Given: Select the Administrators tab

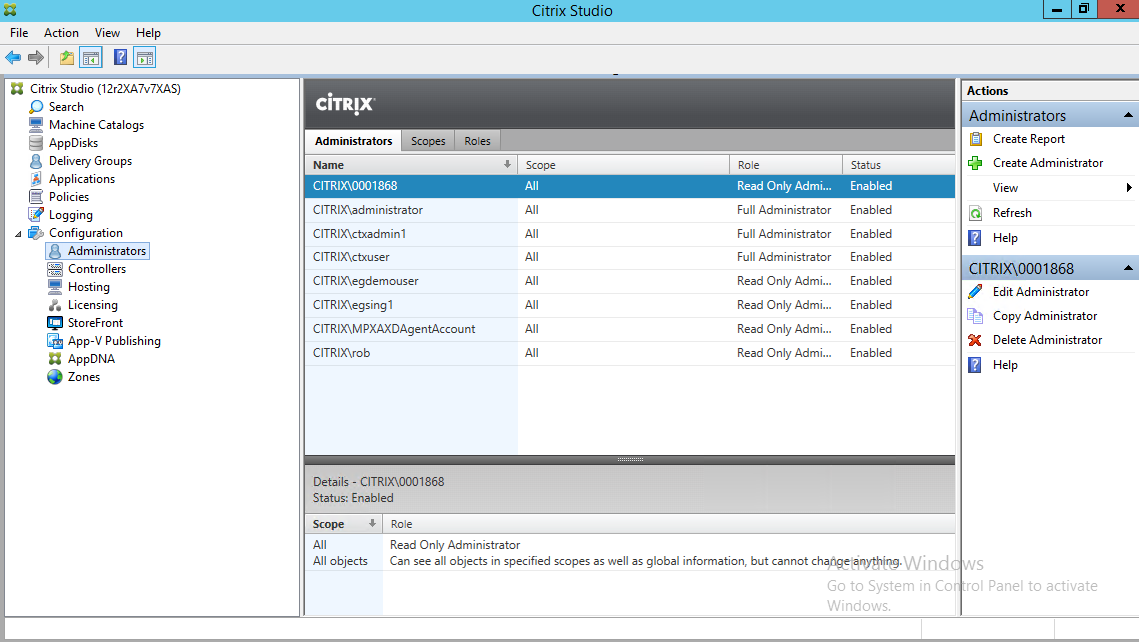Looking at the screenshot, I should tap(354, 141).
